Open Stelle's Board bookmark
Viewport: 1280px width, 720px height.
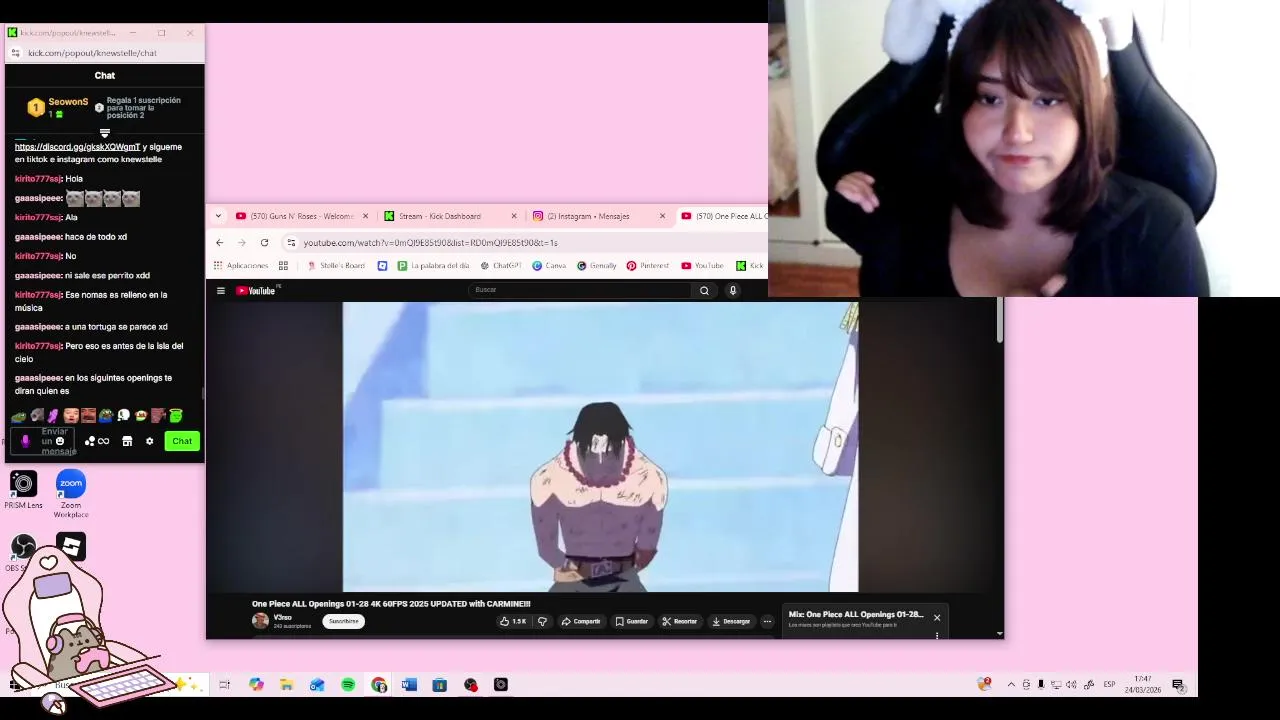coord(336,266)
